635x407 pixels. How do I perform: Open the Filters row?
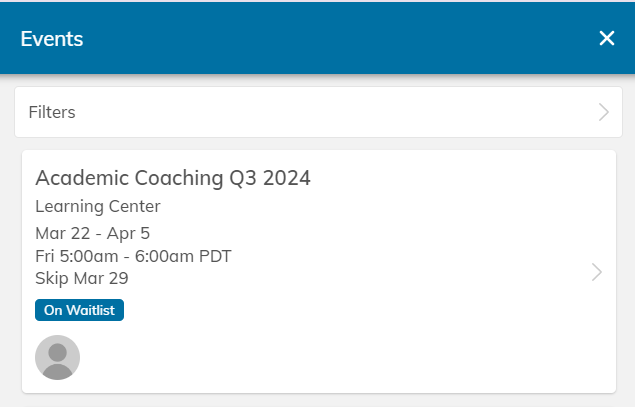point(318,112)
